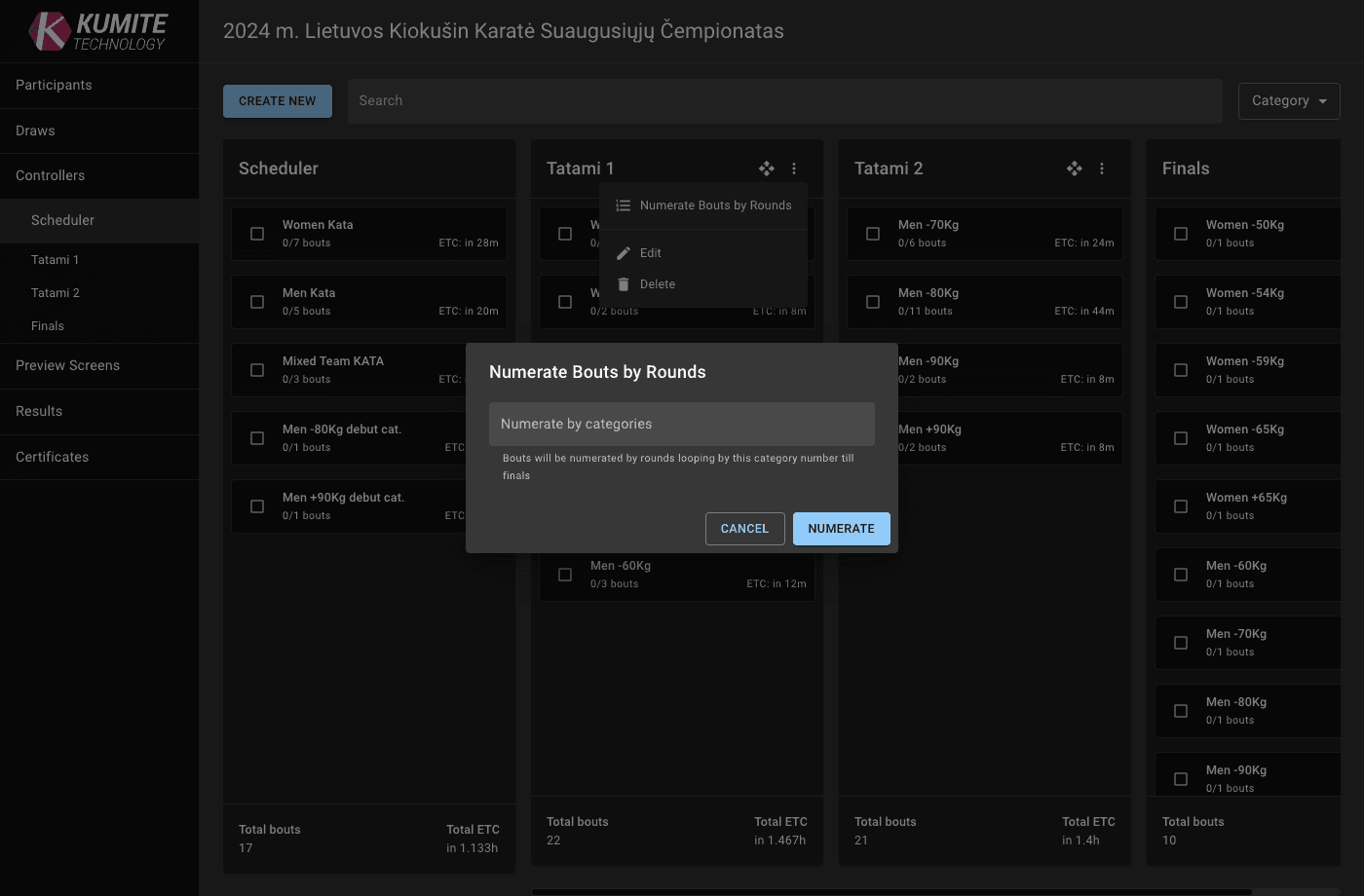Screen dimensions: 1364x896
Task: Expand the Numerate by categories selector
Action: click(681, 425)
